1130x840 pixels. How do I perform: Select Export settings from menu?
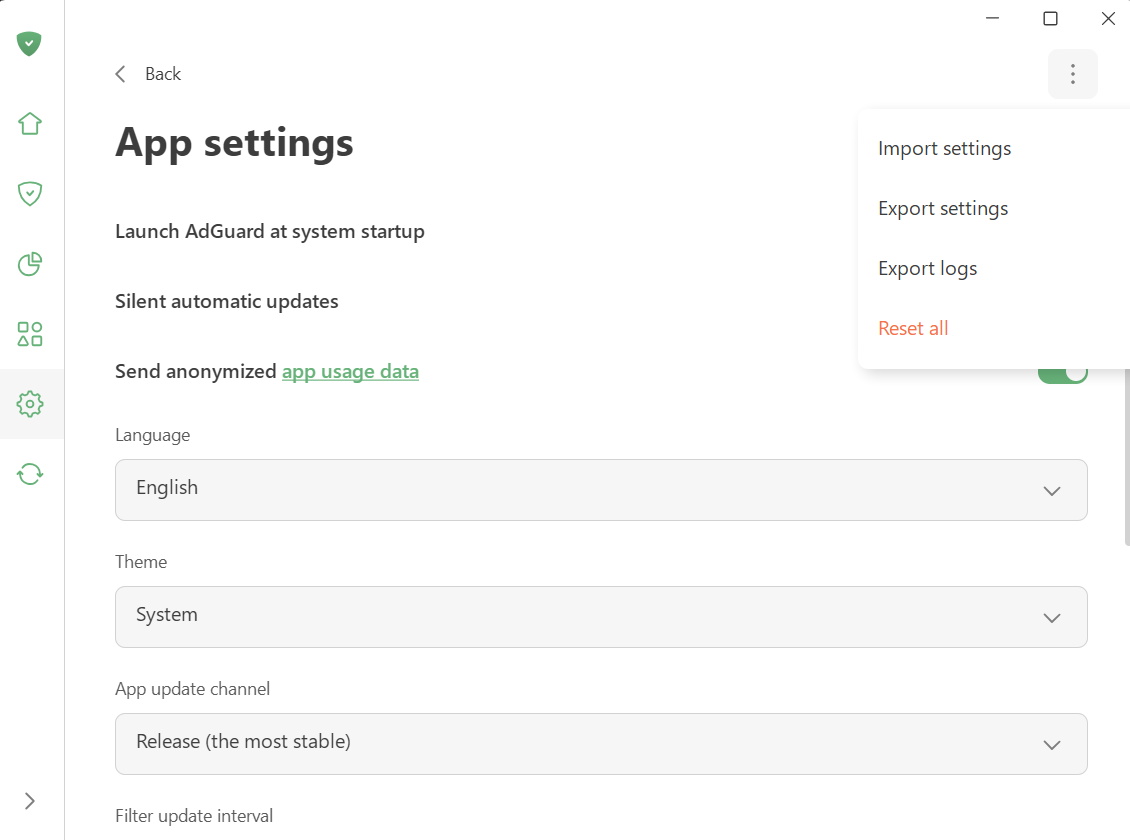[943, 208]
